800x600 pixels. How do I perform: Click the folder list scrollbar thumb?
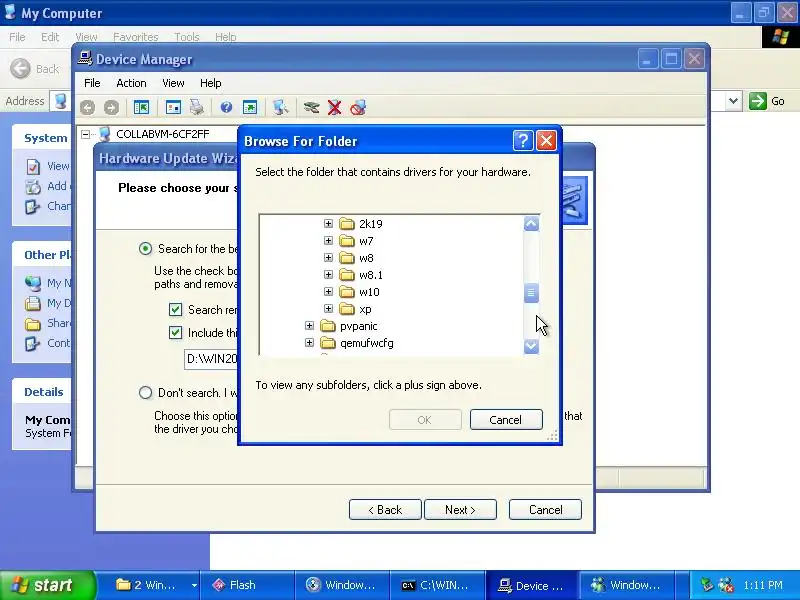click(x=531, y=293)
